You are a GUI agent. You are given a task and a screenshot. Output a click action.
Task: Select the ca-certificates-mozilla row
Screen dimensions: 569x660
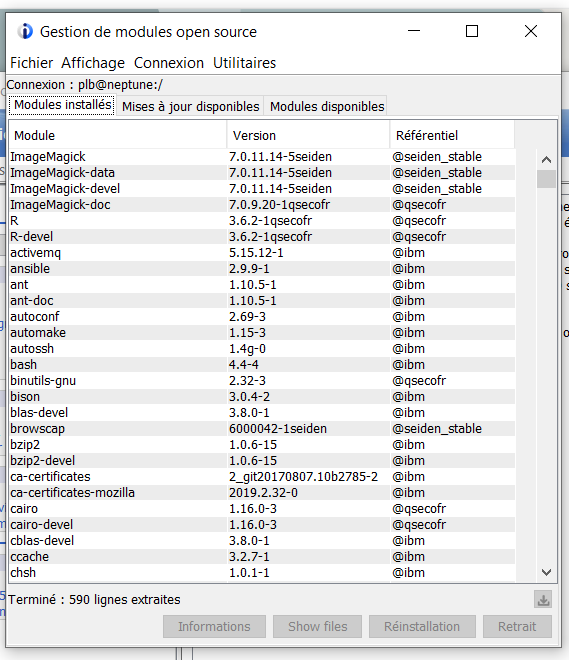[262, 492]
